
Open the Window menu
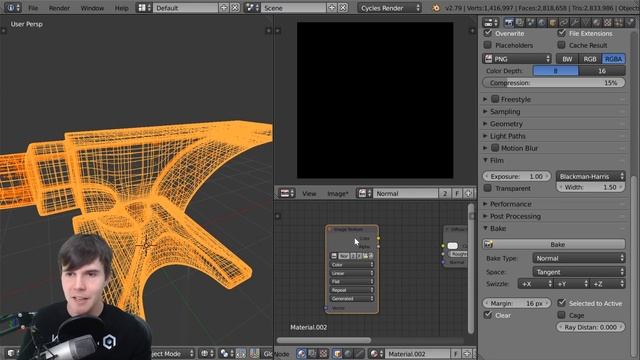coord(92,8)
